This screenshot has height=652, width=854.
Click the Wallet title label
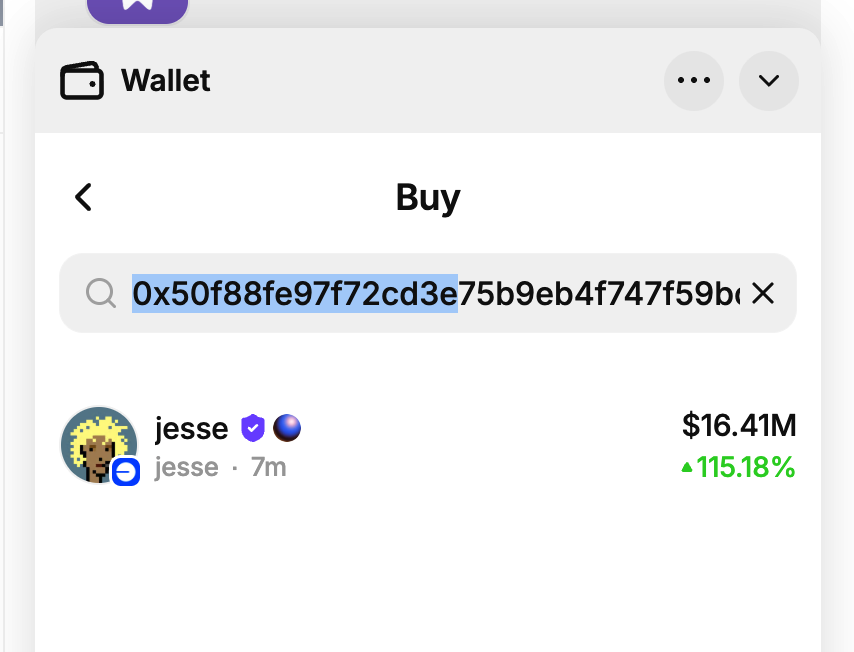pos(166,81)
